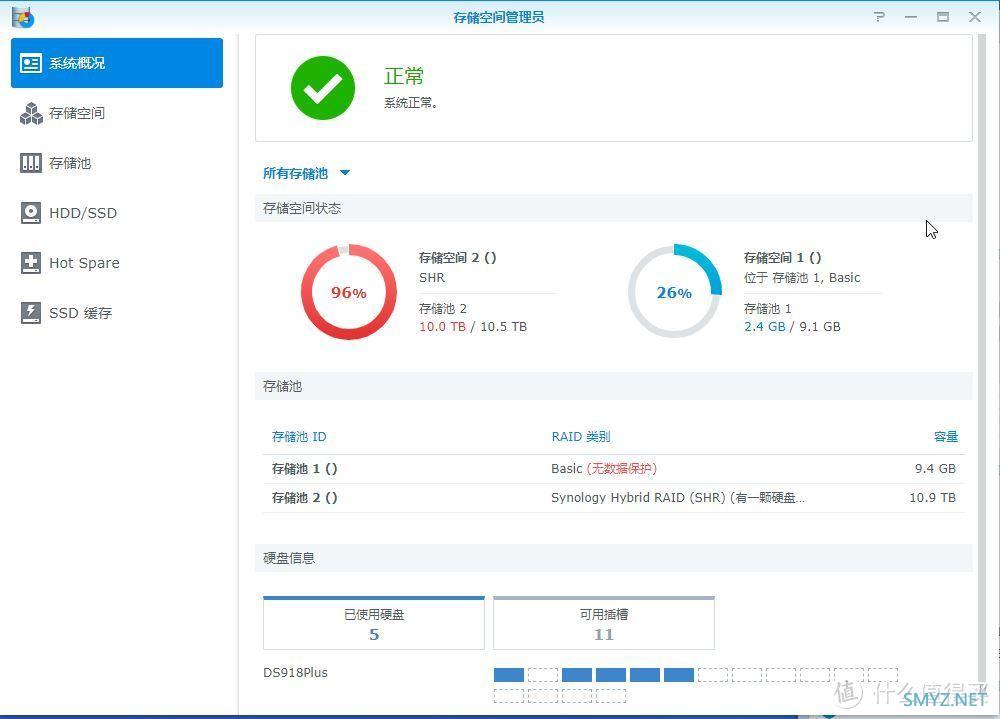Screen dimensions: 1000x719
Task: Click the 容量 column header
Action: [x=945, y=437]
